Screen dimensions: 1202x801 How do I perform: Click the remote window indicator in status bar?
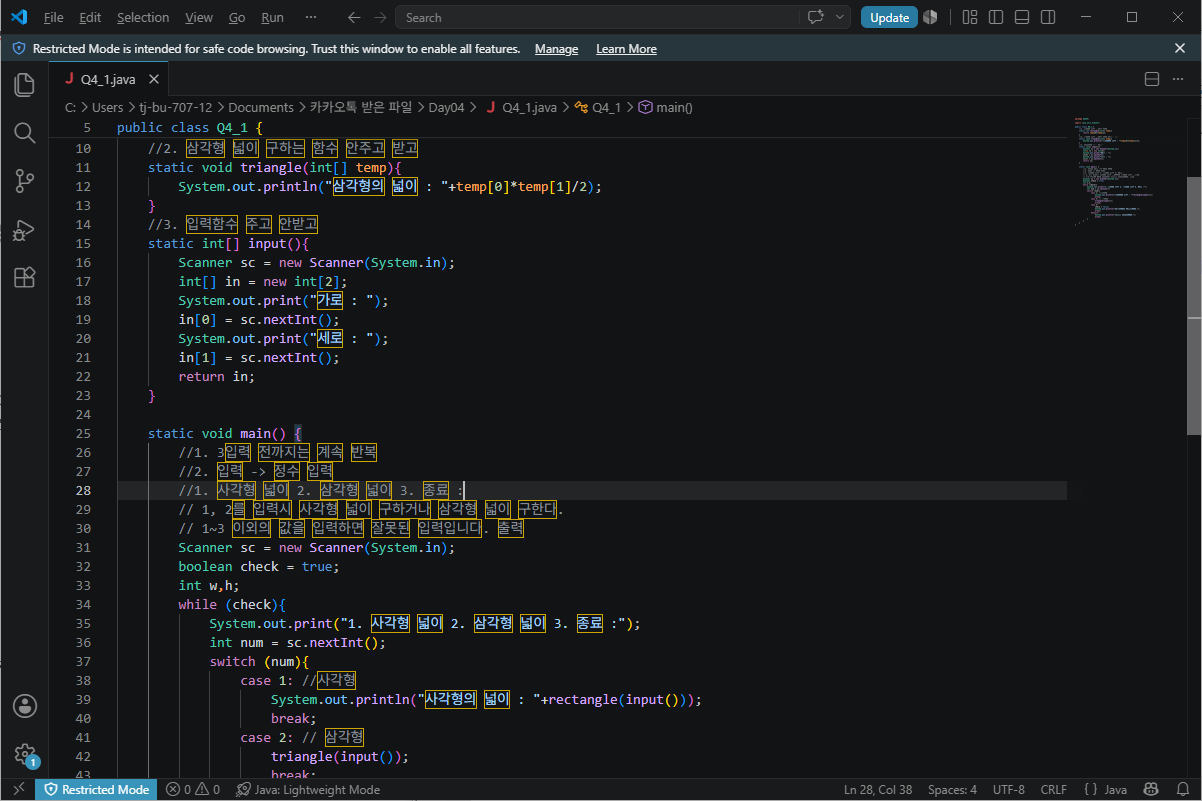pyautogui.click(x=17, y=790)
